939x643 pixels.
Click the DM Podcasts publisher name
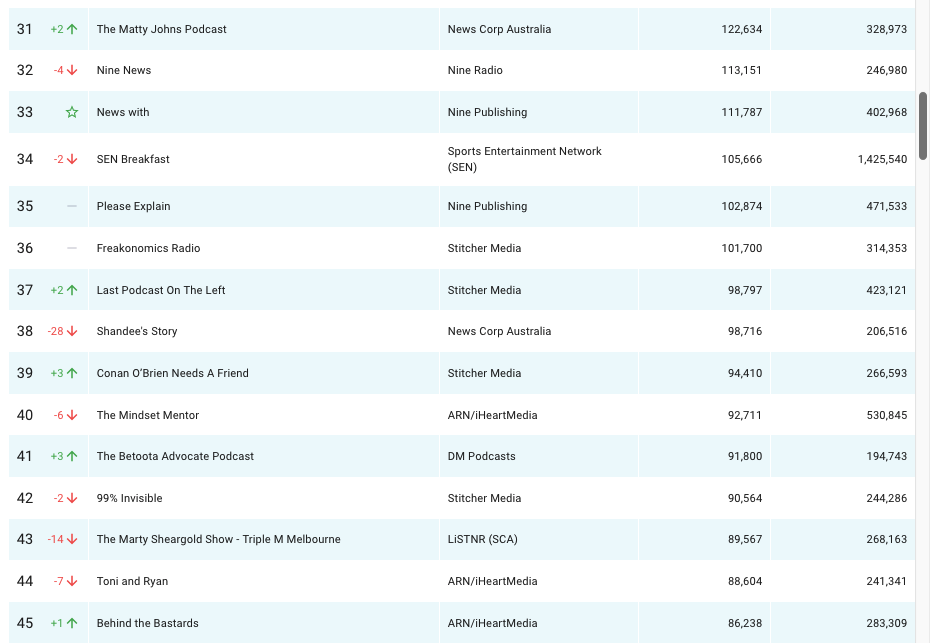coord(481,456)
